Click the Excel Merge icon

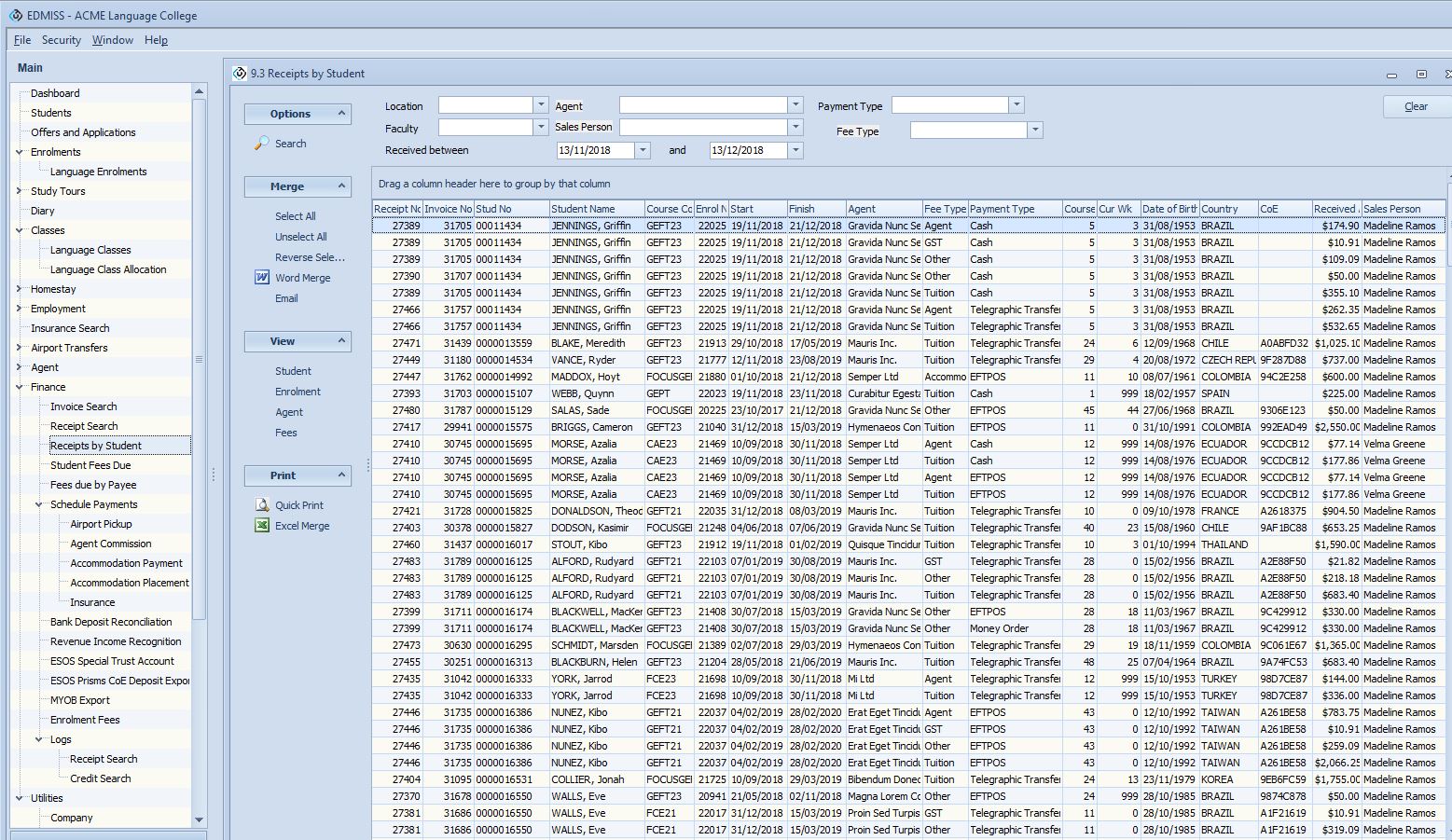click(x=262, y=525)
